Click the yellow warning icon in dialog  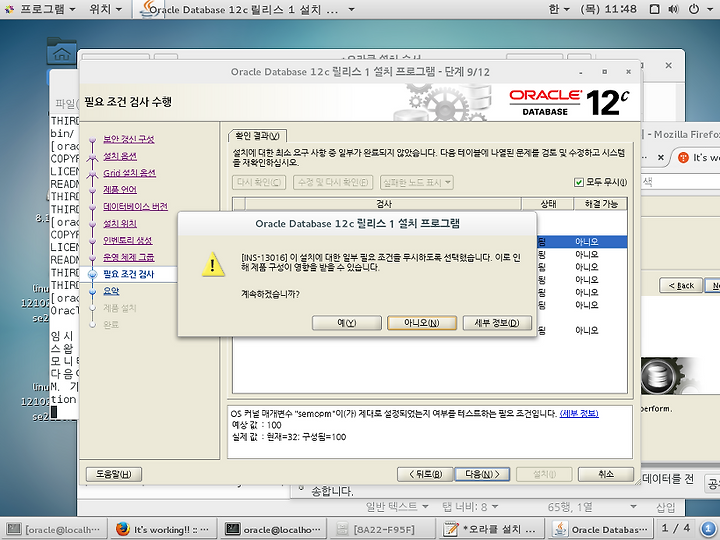click(x=213, y=265)
